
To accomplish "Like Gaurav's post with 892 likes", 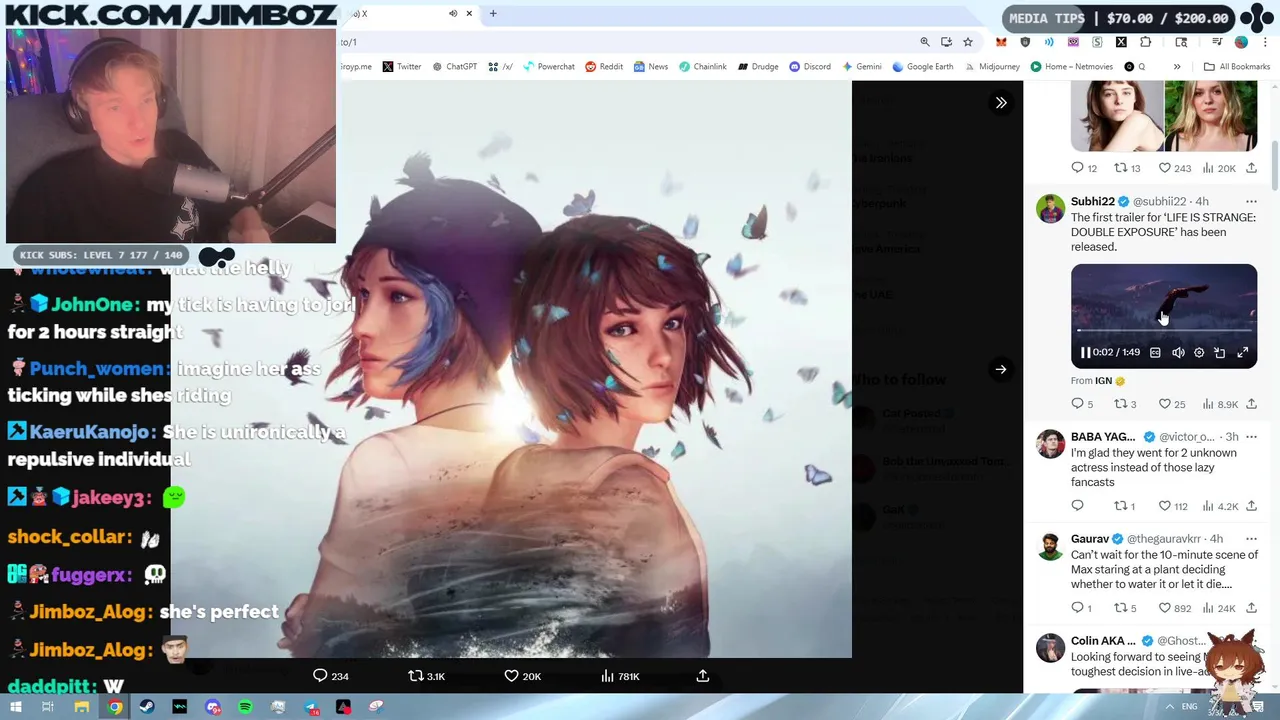I will [1175, 608].
